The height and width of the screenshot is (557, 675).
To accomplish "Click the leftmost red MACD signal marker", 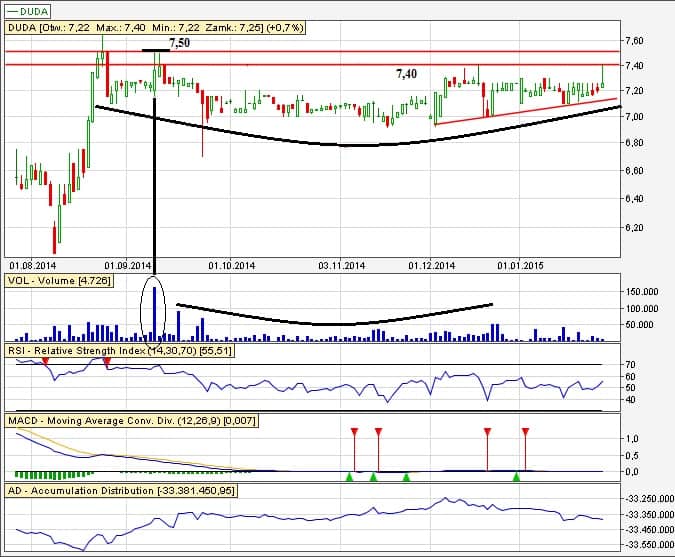I will 354,432.
